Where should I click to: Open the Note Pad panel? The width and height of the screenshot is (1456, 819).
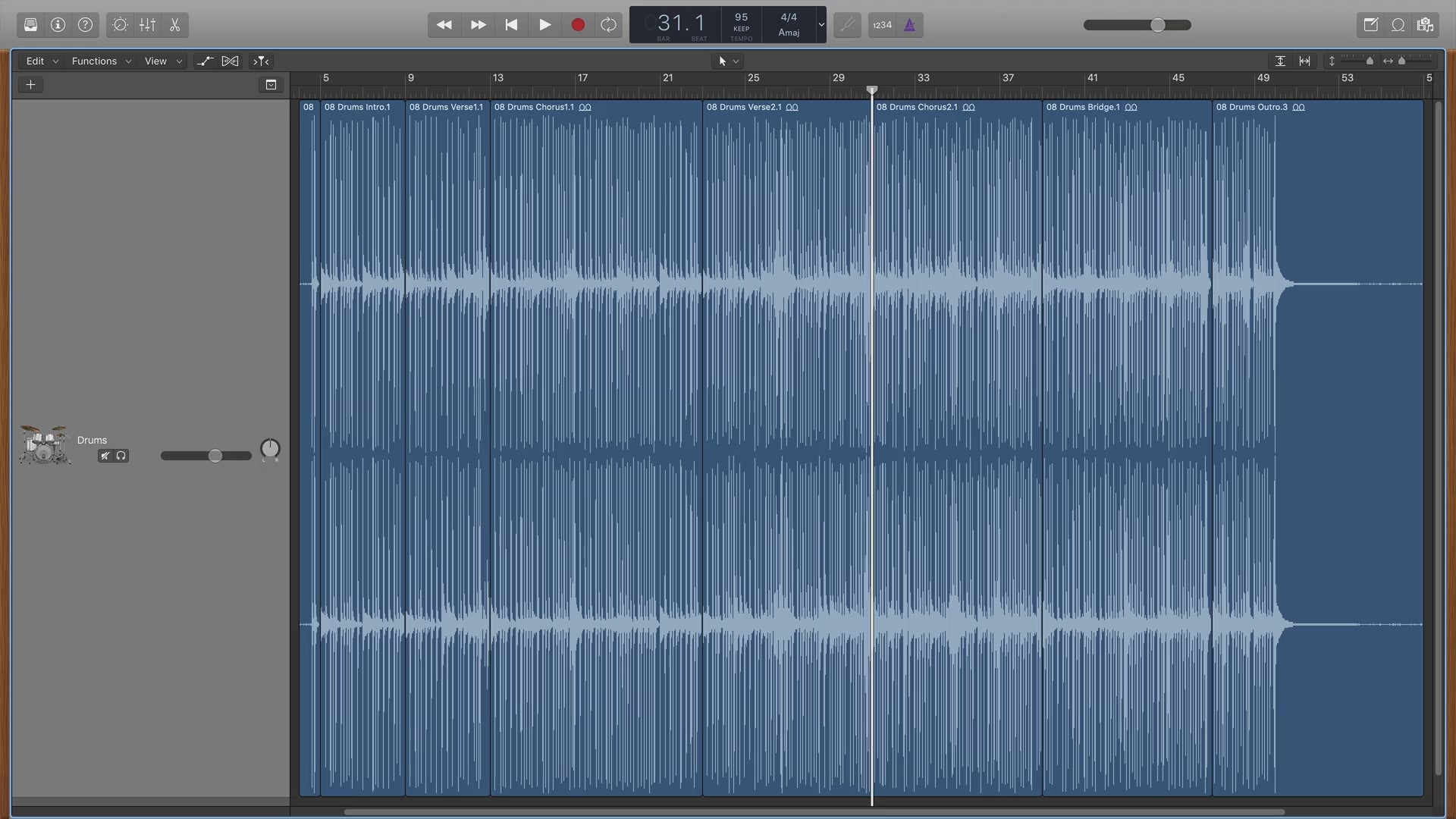click(x=1370, y=25)
